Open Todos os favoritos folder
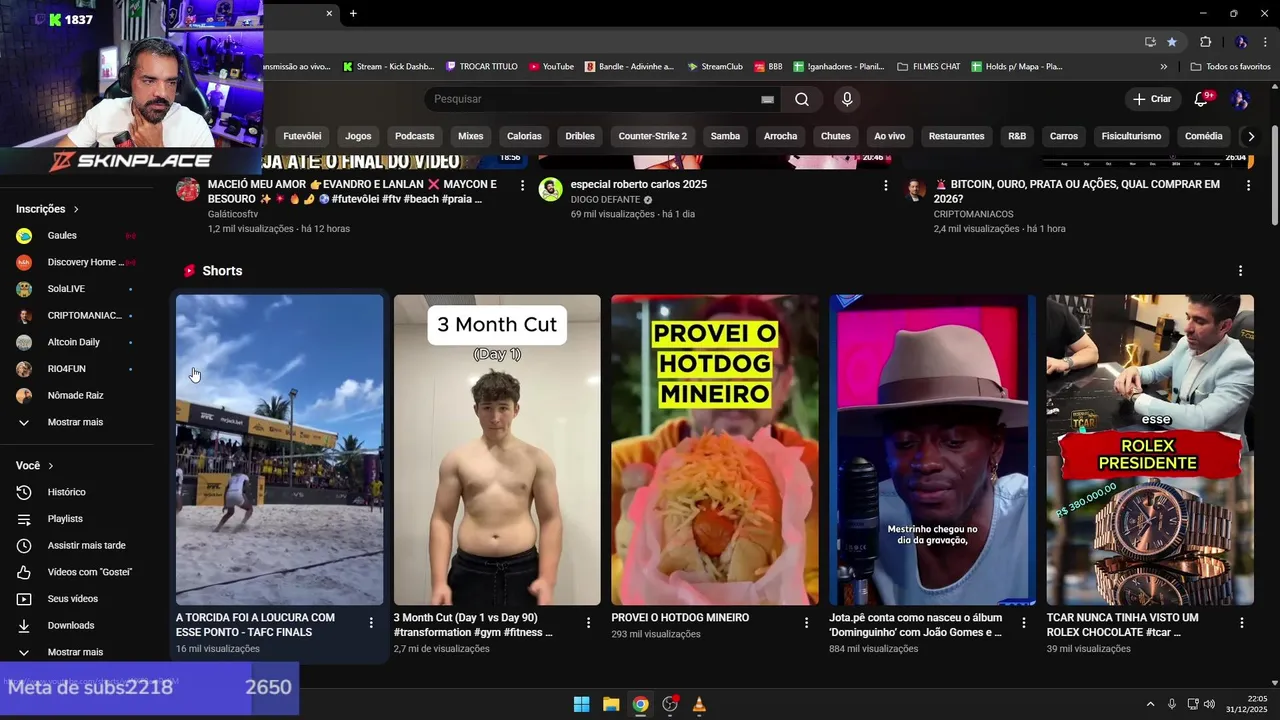1280x720 pixels. [1230, 67]
